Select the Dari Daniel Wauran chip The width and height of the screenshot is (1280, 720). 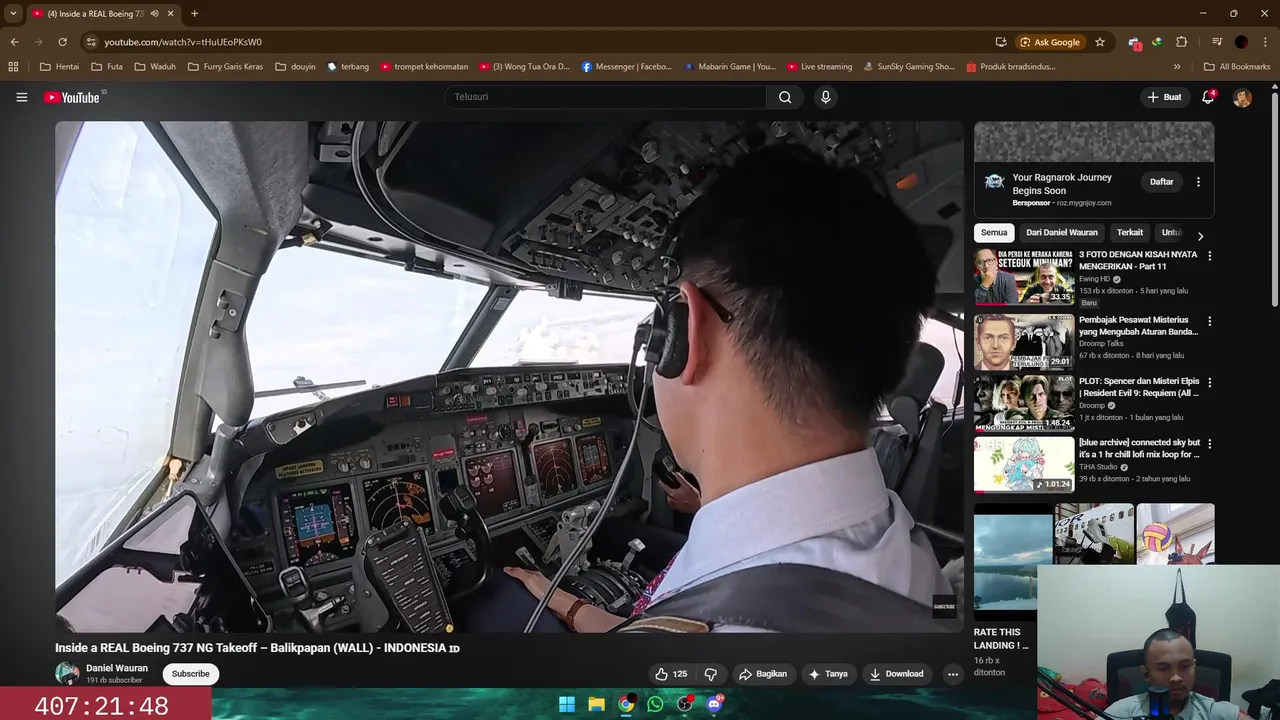(1062, 232)
